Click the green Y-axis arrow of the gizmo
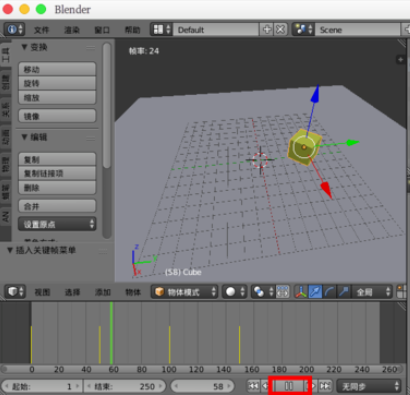410x395 pixels. point(353,143)
